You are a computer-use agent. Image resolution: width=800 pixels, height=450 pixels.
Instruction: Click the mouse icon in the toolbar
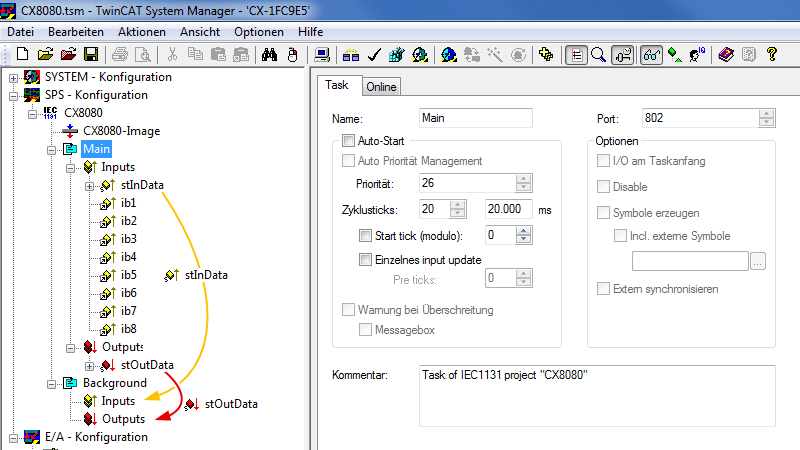(x=292, y=54)
